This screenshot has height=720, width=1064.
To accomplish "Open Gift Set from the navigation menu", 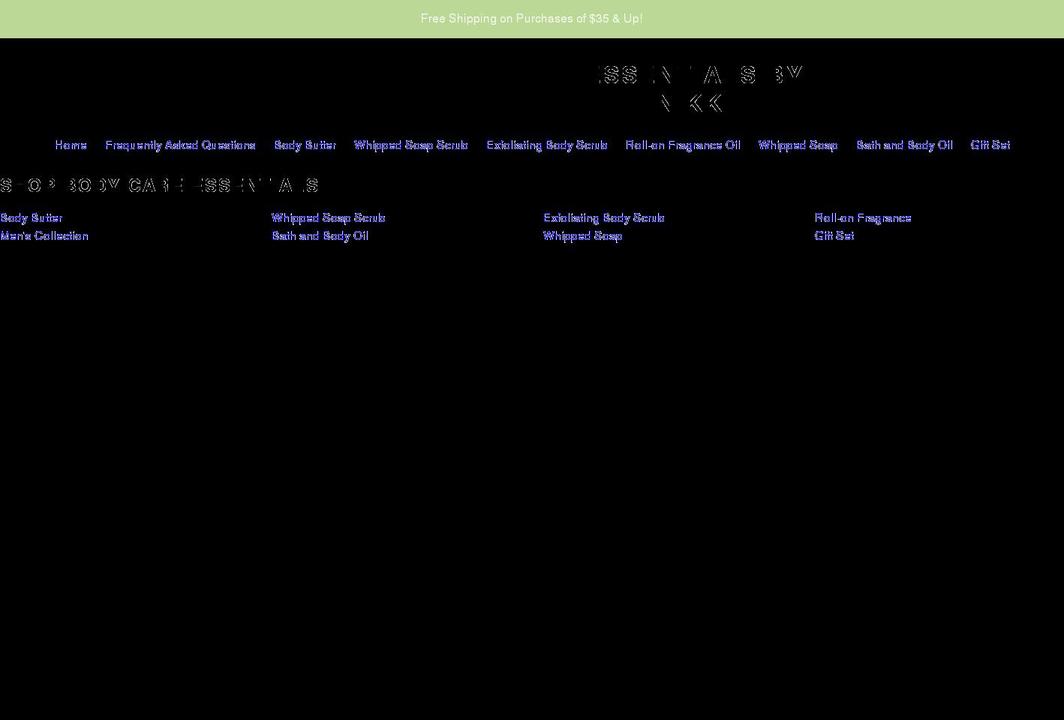I will pos(989,145).
